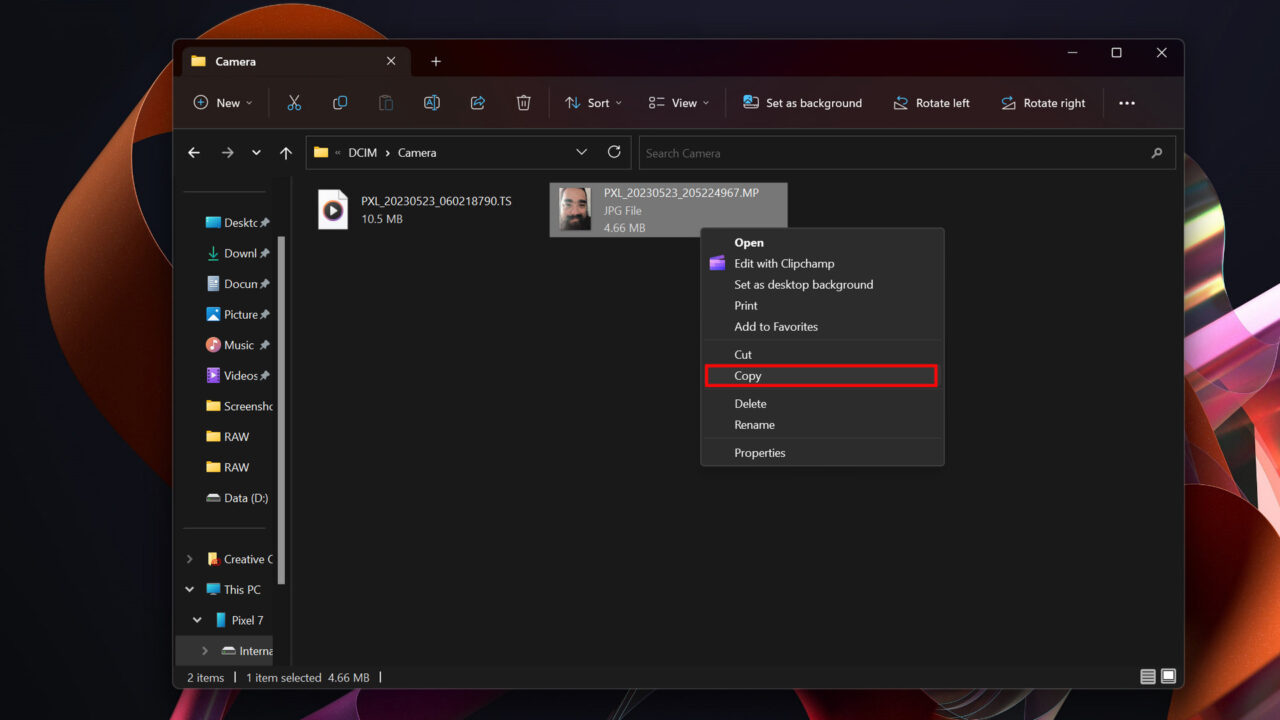Click the Delete trash icon in the toolbar
This screenshot has height=720, width=1280.
[523, 102]
